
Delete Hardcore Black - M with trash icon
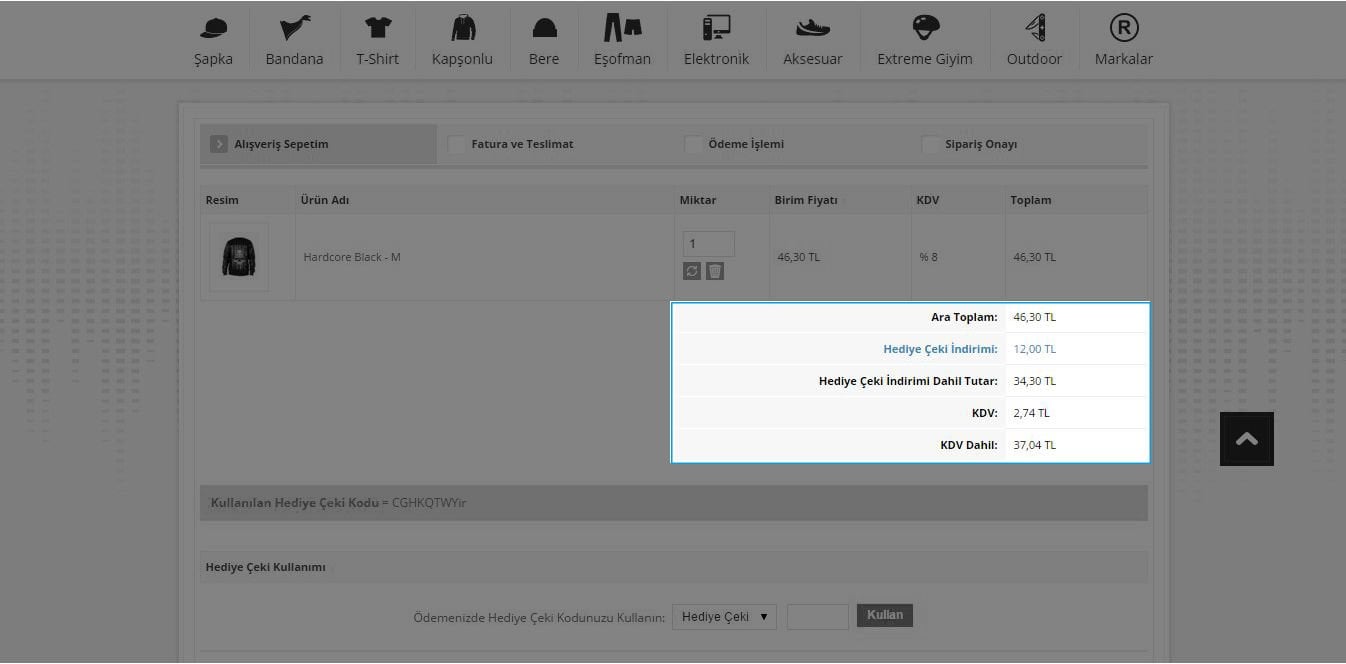pos(715,271)
